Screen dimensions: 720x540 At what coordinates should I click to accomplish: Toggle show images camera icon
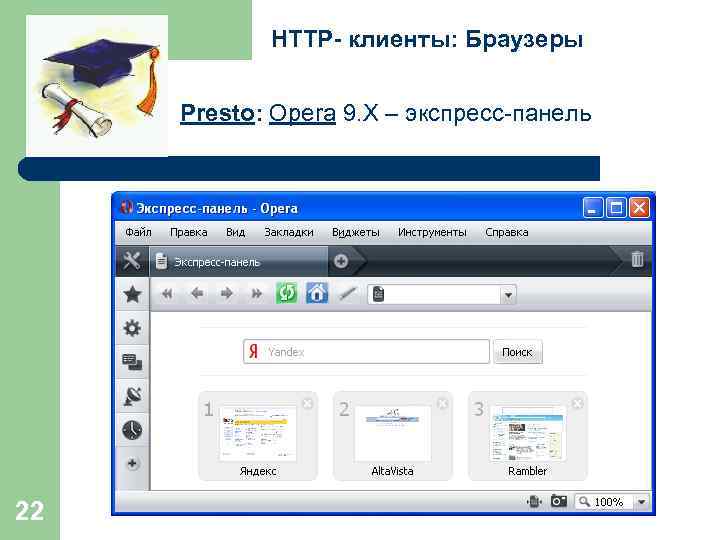[559, 501]
